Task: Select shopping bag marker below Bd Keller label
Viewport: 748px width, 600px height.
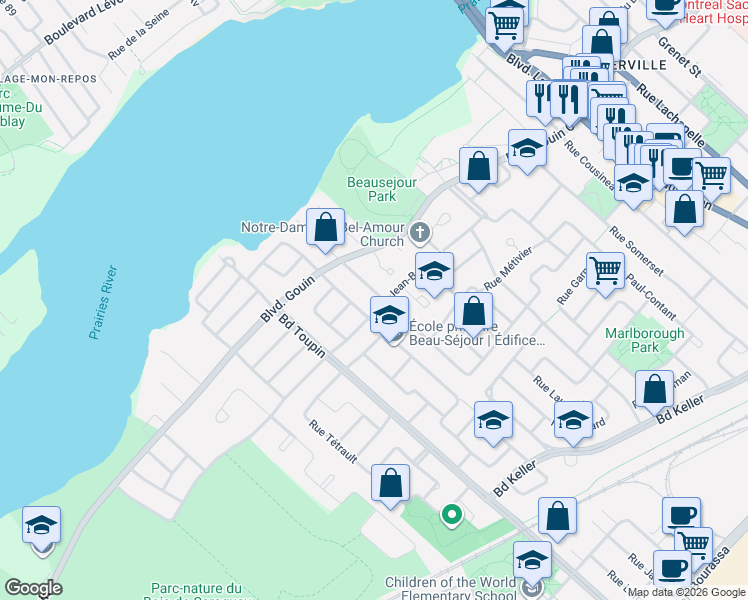Action: (x=557, y=517)
